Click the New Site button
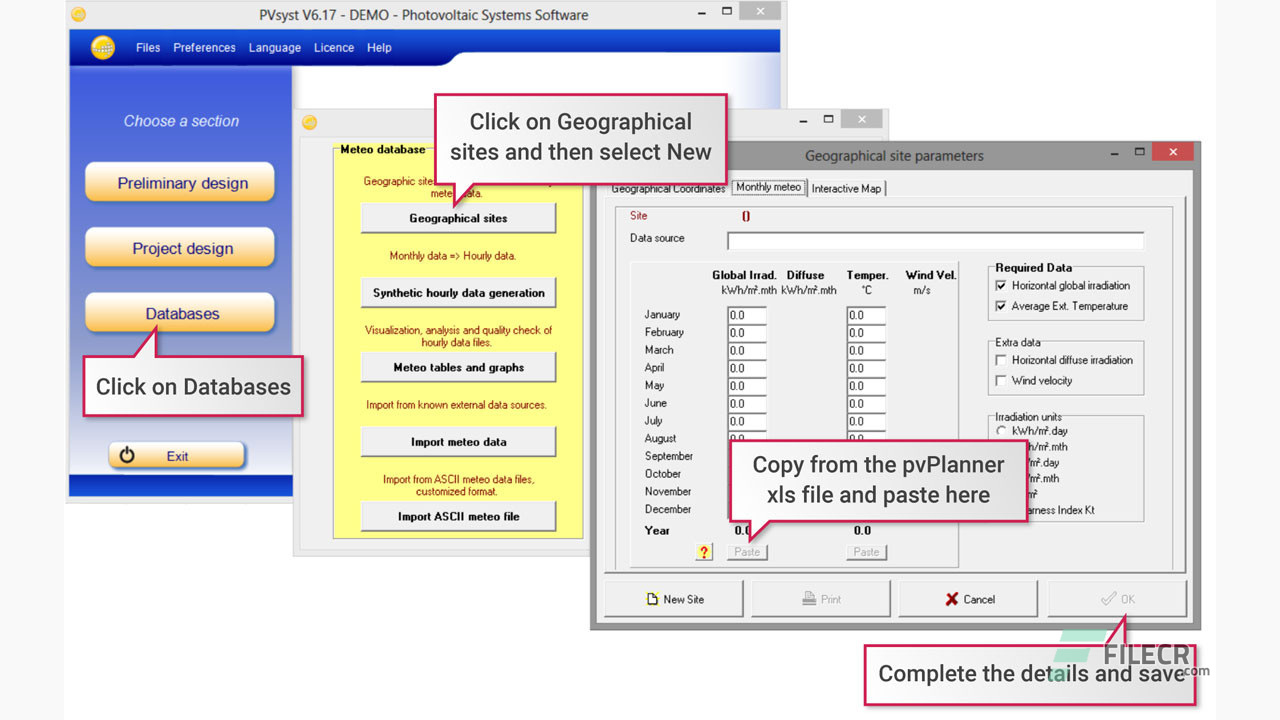Viewport: 1280px width, 720px height. coord(674,599)
